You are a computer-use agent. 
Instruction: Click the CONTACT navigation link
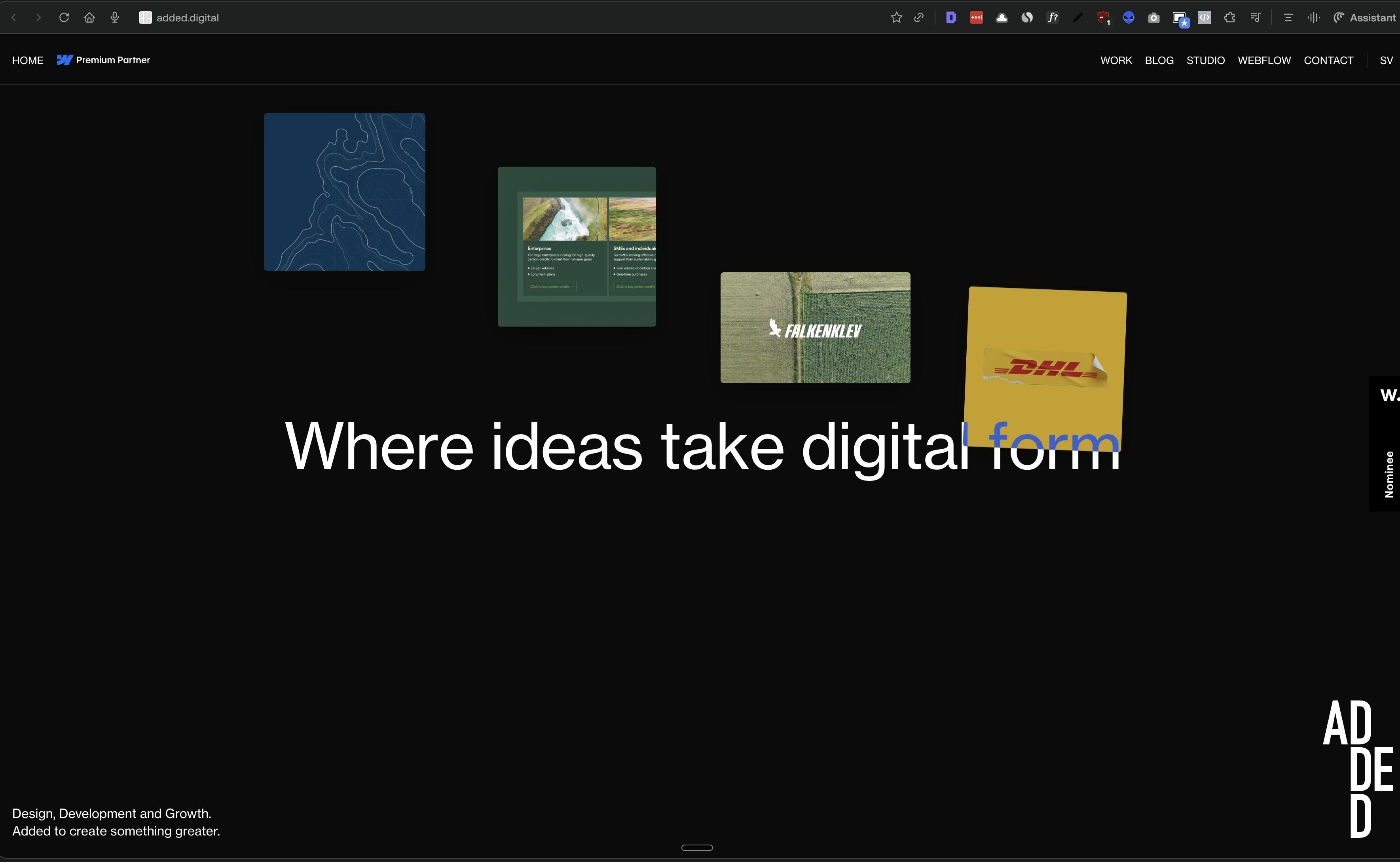click(1328, 61)
